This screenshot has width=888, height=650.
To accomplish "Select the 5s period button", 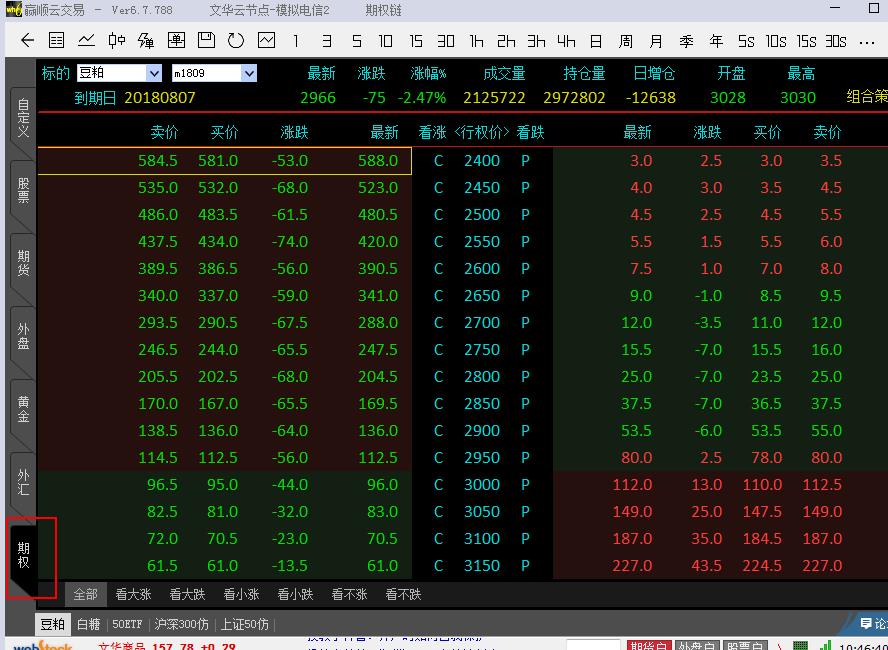I will tap(746, 41).
